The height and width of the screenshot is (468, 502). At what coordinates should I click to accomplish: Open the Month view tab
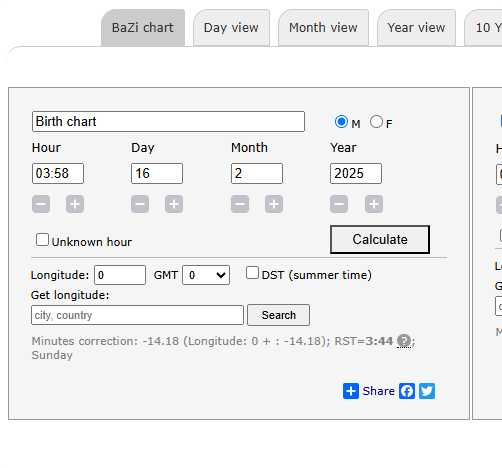(x=323, y=28)
